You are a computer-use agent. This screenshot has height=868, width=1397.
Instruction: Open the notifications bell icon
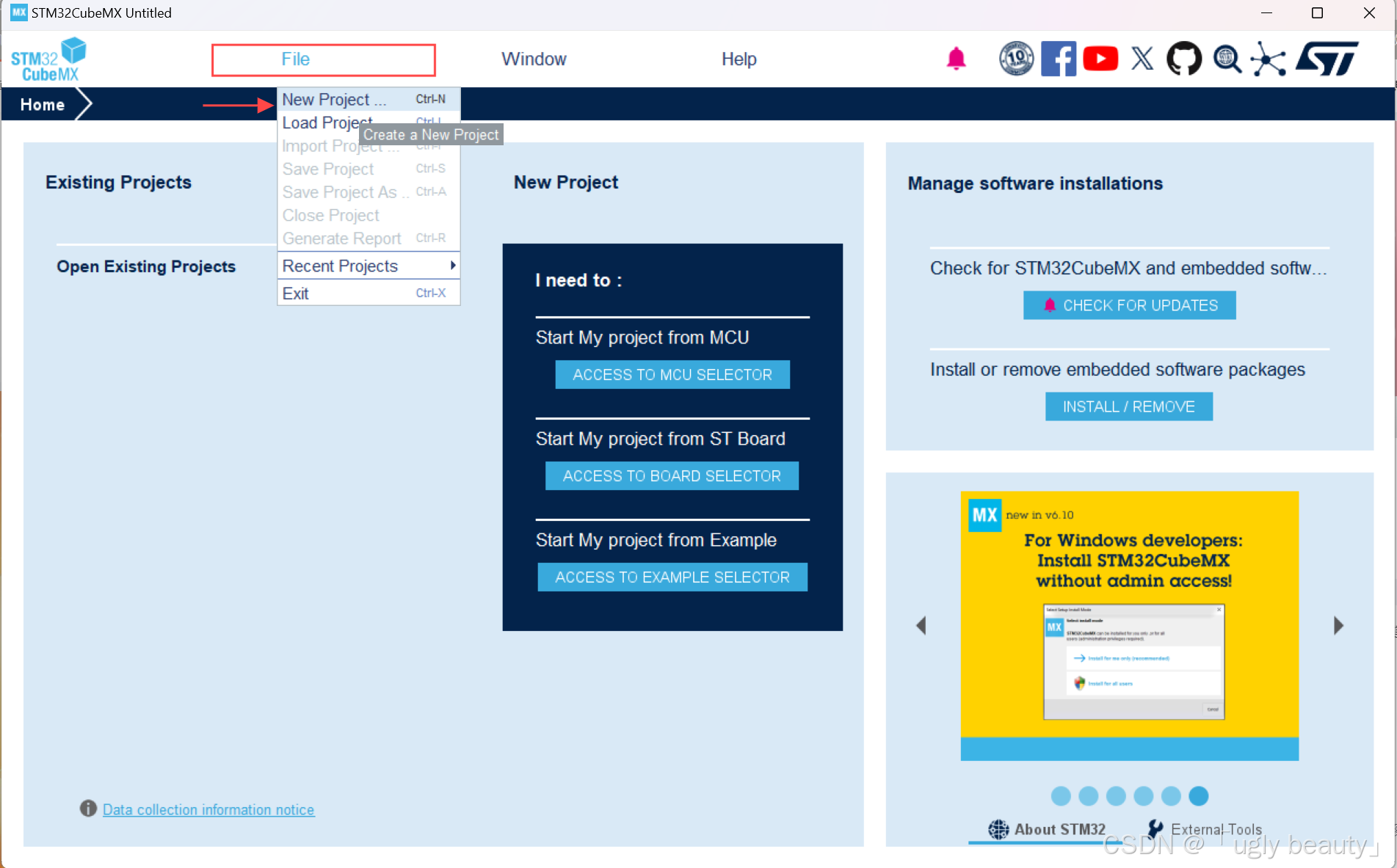pos(956,59)
